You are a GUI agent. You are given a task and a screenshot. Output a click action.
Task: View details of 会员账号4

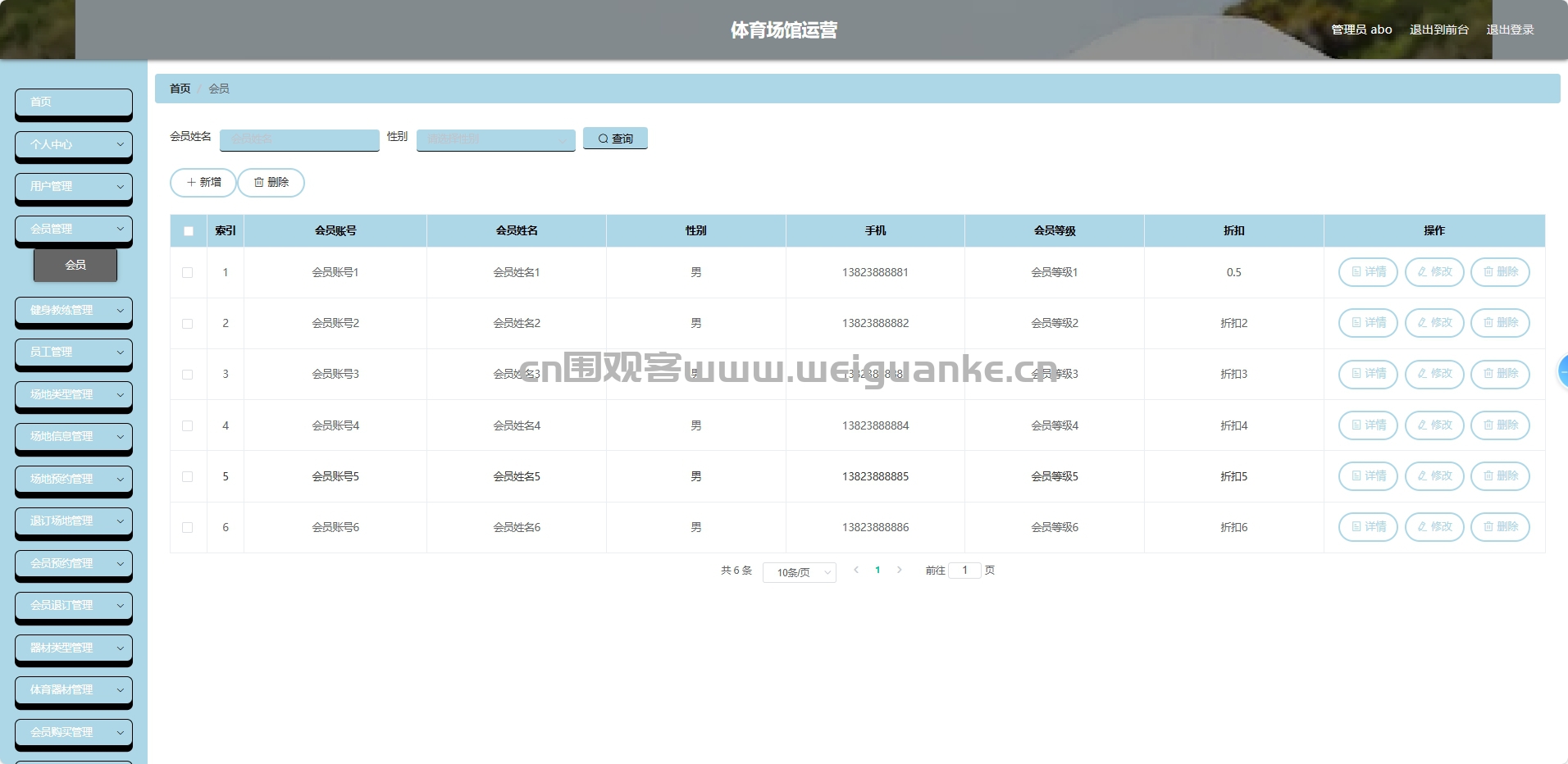[x=1368, y=425]
